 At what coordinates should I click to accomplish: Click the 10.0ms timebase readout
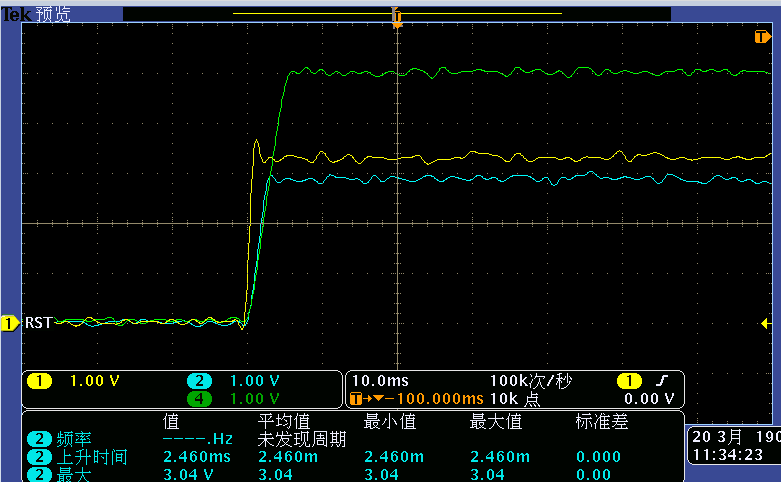point(380,381)
